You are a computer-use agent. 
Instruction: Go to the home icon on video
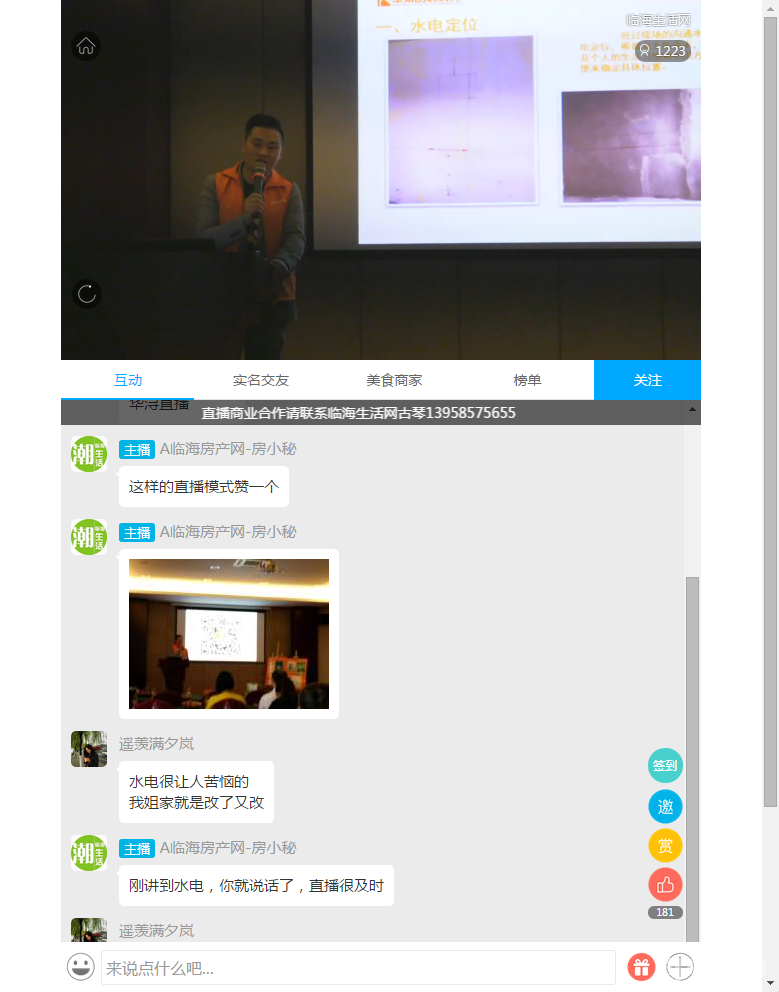tap(86, 46)
